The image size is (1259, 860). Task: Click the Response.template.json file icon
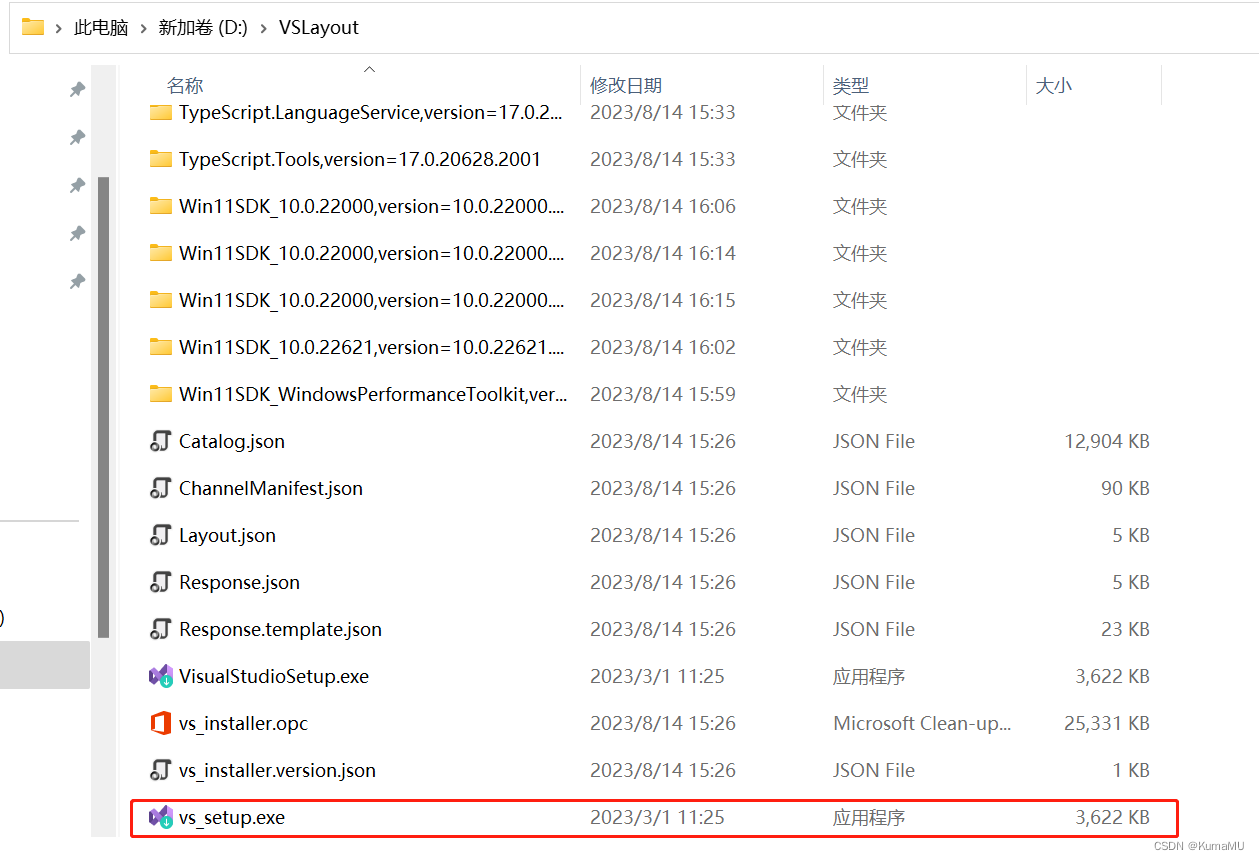160,629
